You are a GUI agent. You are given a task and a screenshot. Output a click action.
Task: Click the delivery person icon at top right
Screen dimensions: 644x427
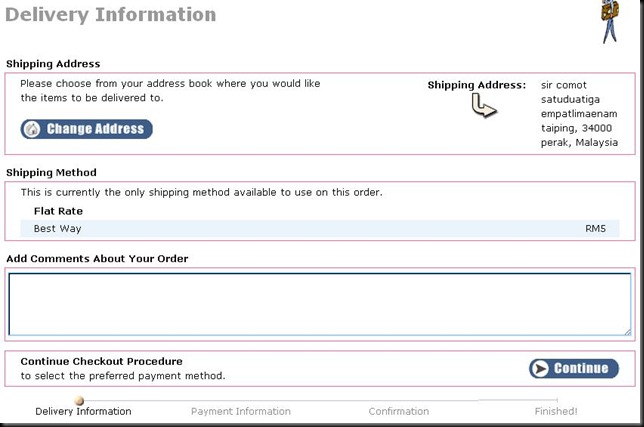610,21
